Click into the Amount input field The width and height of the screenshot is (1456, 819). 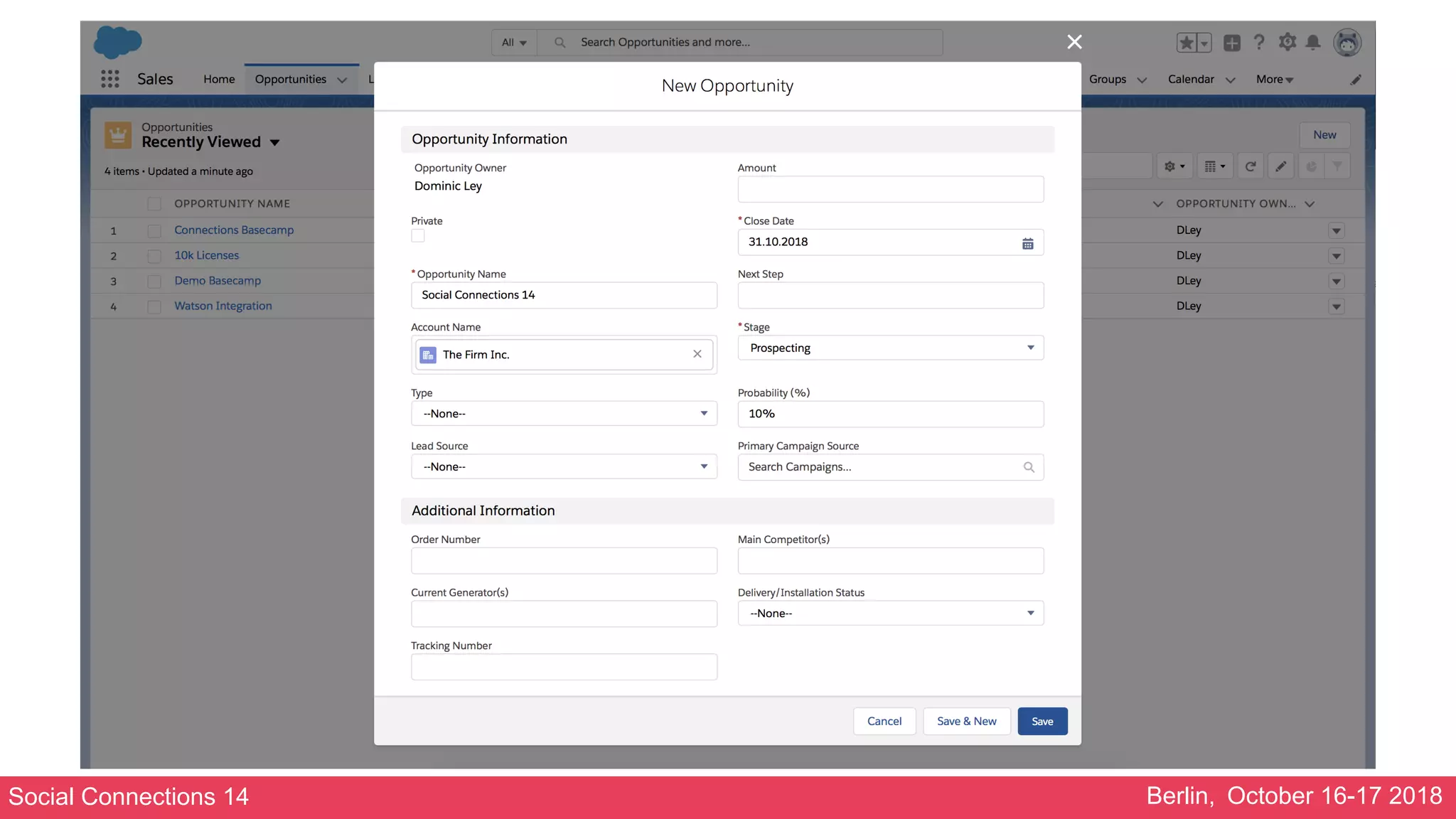click(890, 189)
